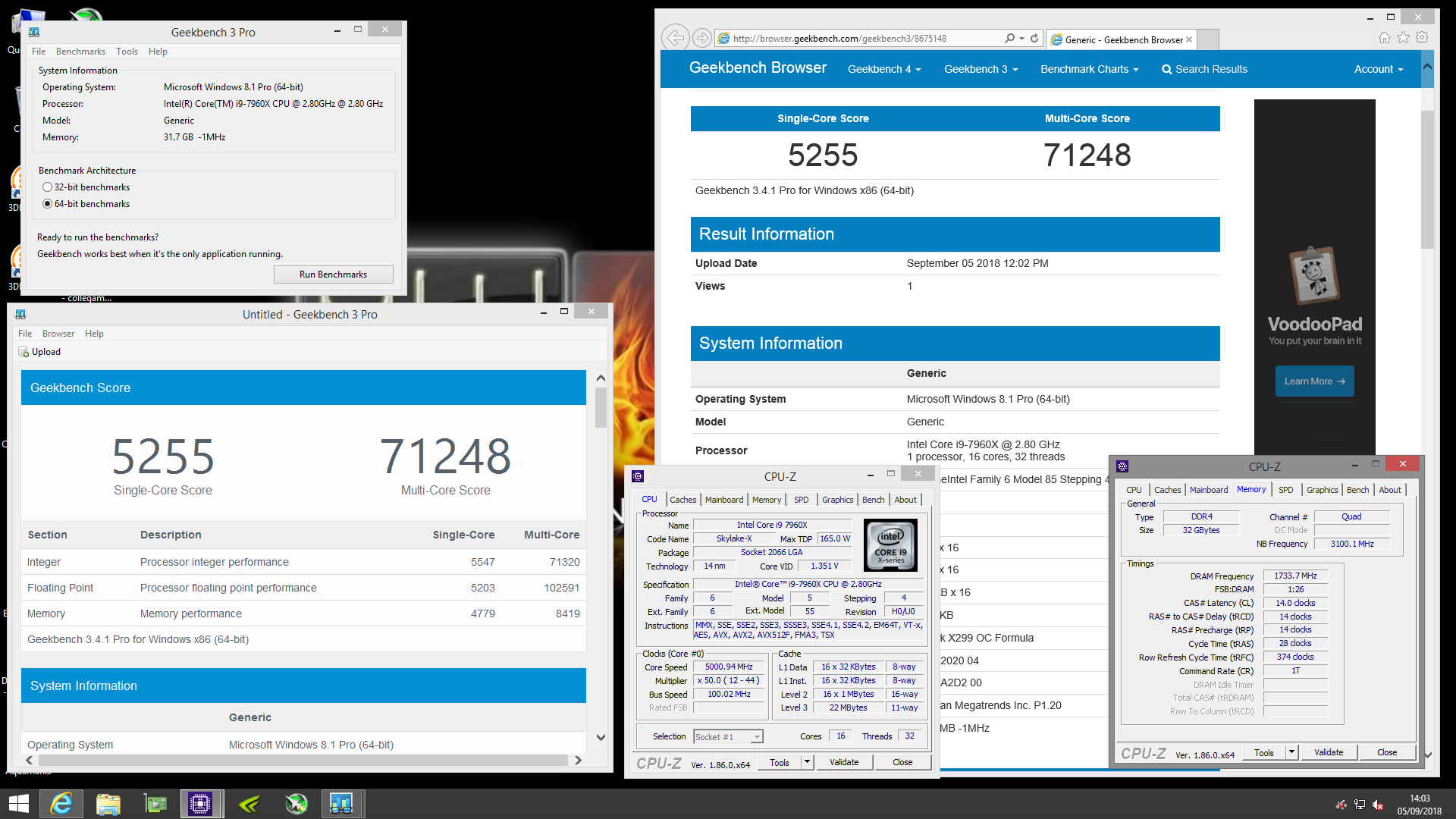Click the Run Benchmarks button

tap(333, 275)
